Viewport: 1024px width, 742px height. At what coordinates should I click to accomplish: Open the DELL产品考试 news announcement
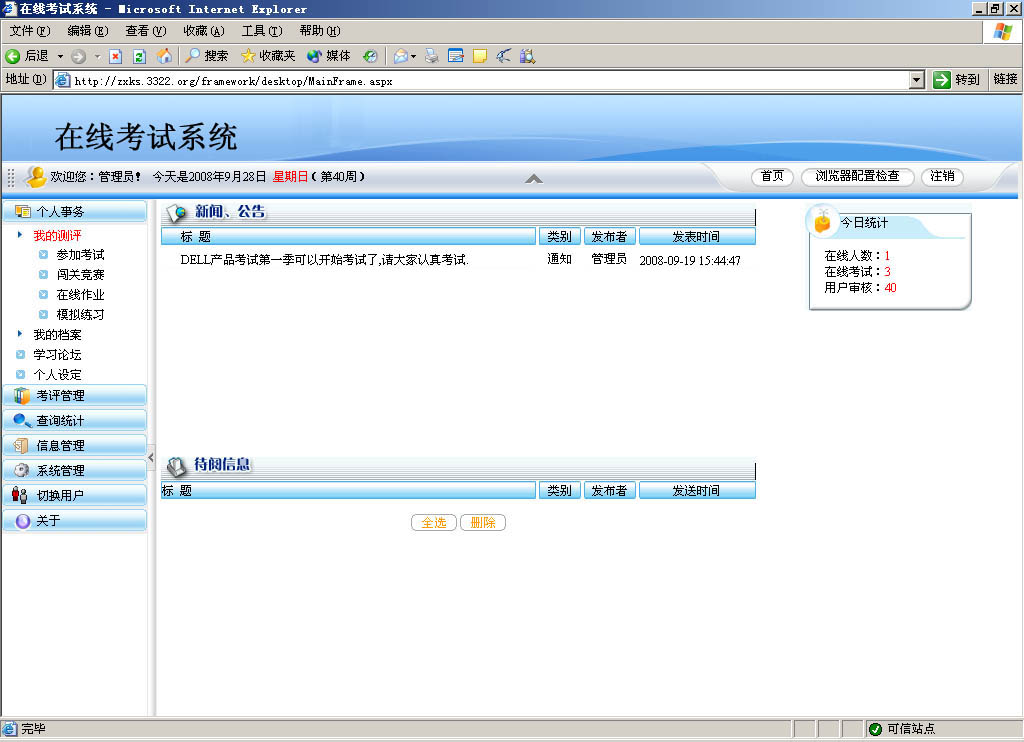(x=324, y=260)
